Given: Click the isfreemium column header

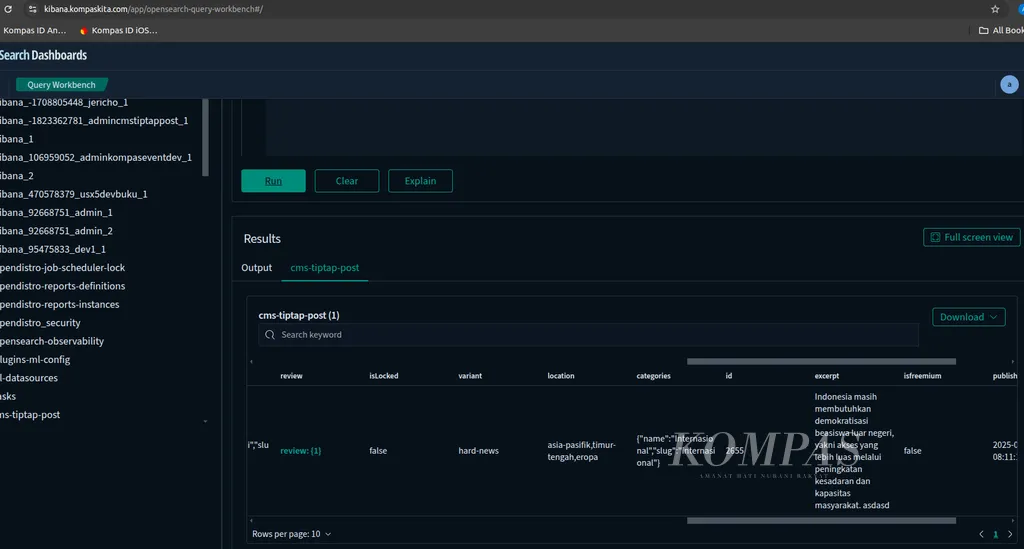Looking at the screenshot, I should (x=922, y=376).
